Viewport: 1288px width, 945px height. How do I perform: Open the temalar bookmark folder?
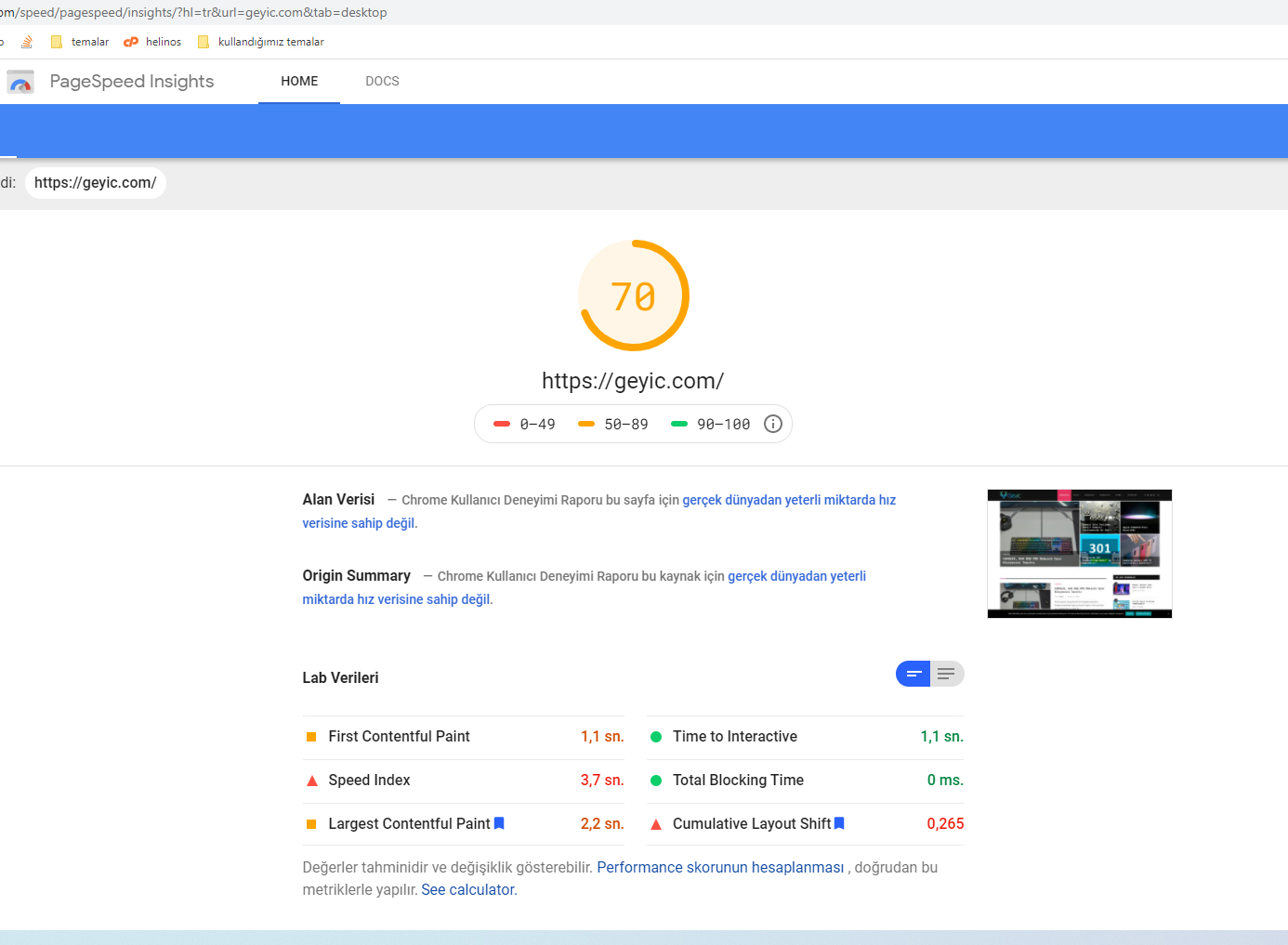(x=79, y=42)
